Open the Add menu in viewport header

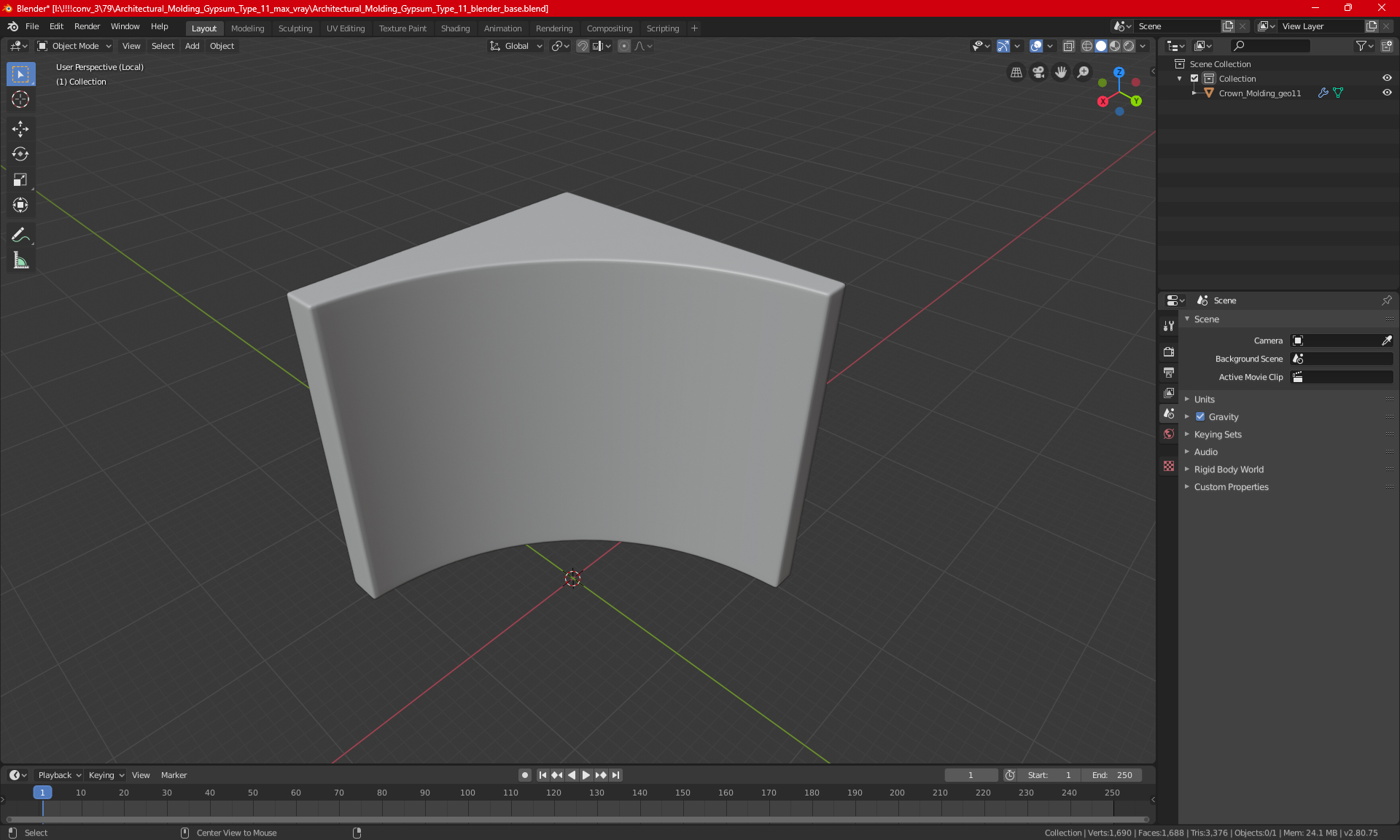(x=192, y=46)
